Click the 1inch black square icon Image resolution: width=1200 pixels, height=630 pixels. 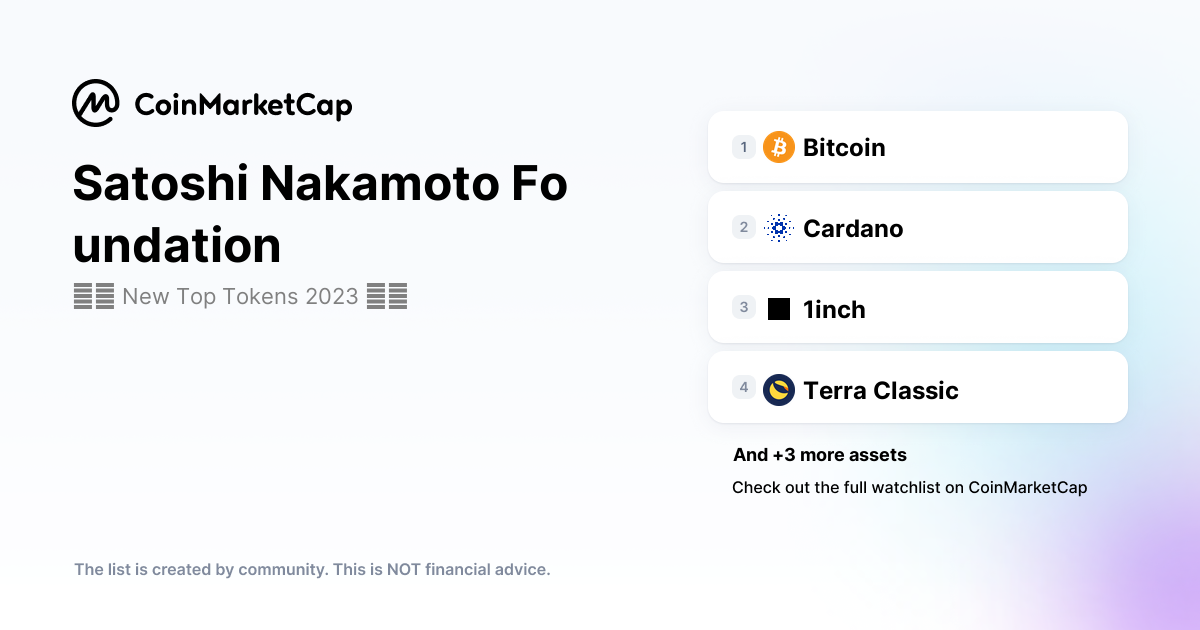[x=779, y=309]
